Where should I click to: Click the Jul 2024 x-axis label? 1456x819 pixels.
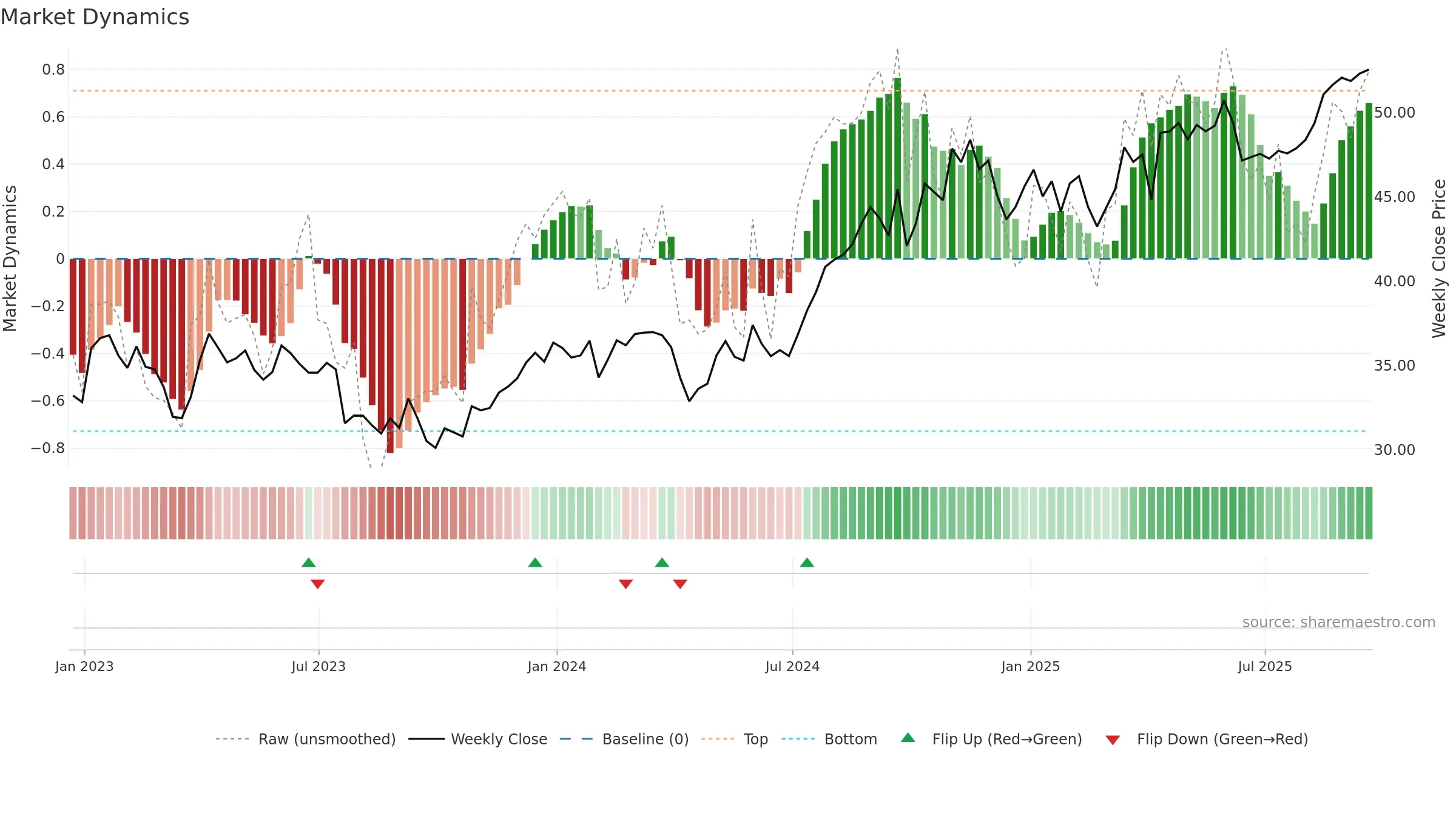(792, 666)
